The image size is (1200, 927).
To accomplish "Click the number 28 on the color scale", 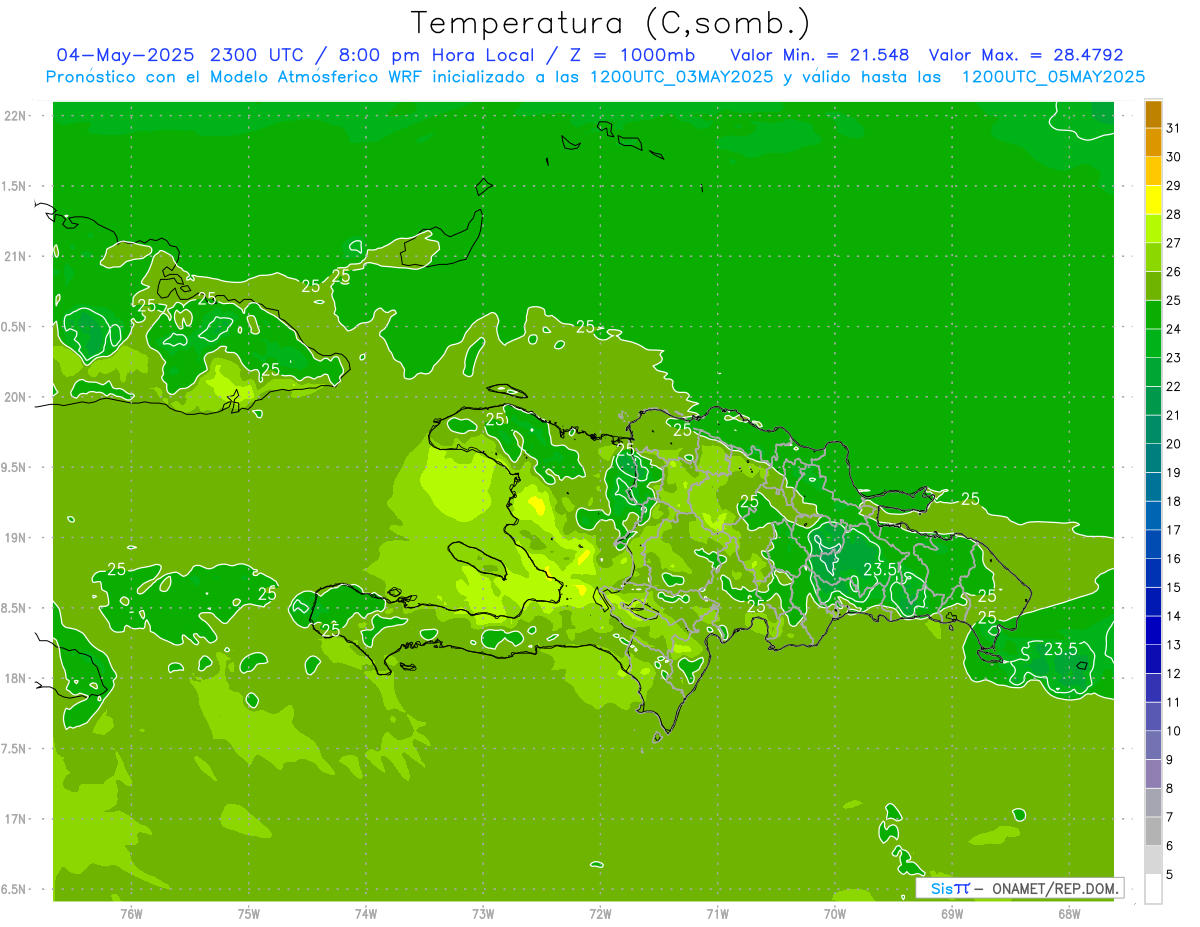I will 1174,214.
